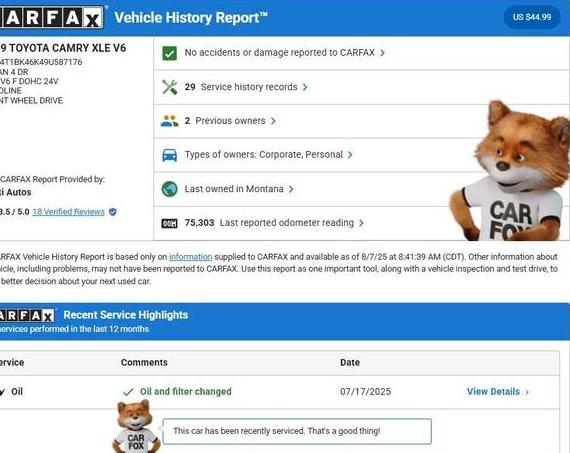The image size is (570, 453).
Task: Click the Comments column header
Action: (x=144, y=362)
